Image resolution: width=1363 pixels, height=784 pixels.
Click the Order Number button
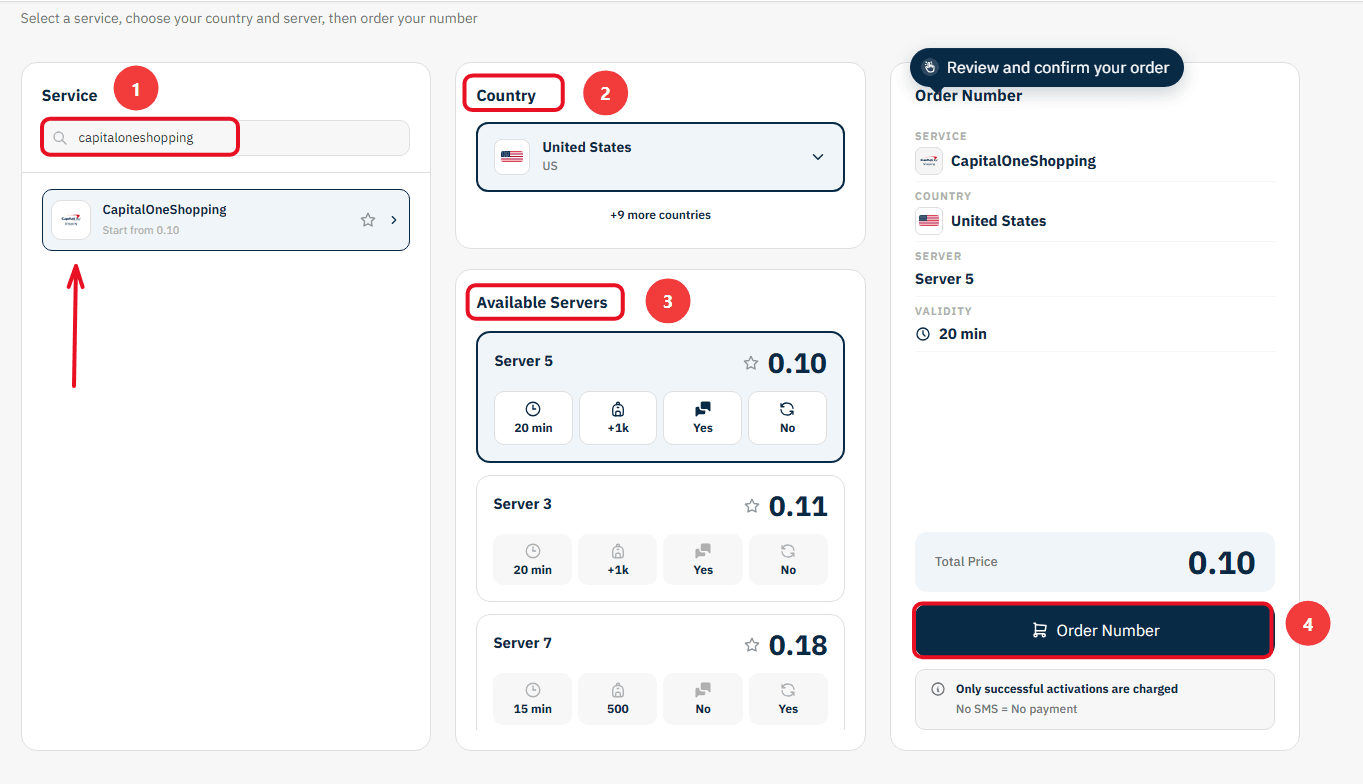(x=1094, y=631)
